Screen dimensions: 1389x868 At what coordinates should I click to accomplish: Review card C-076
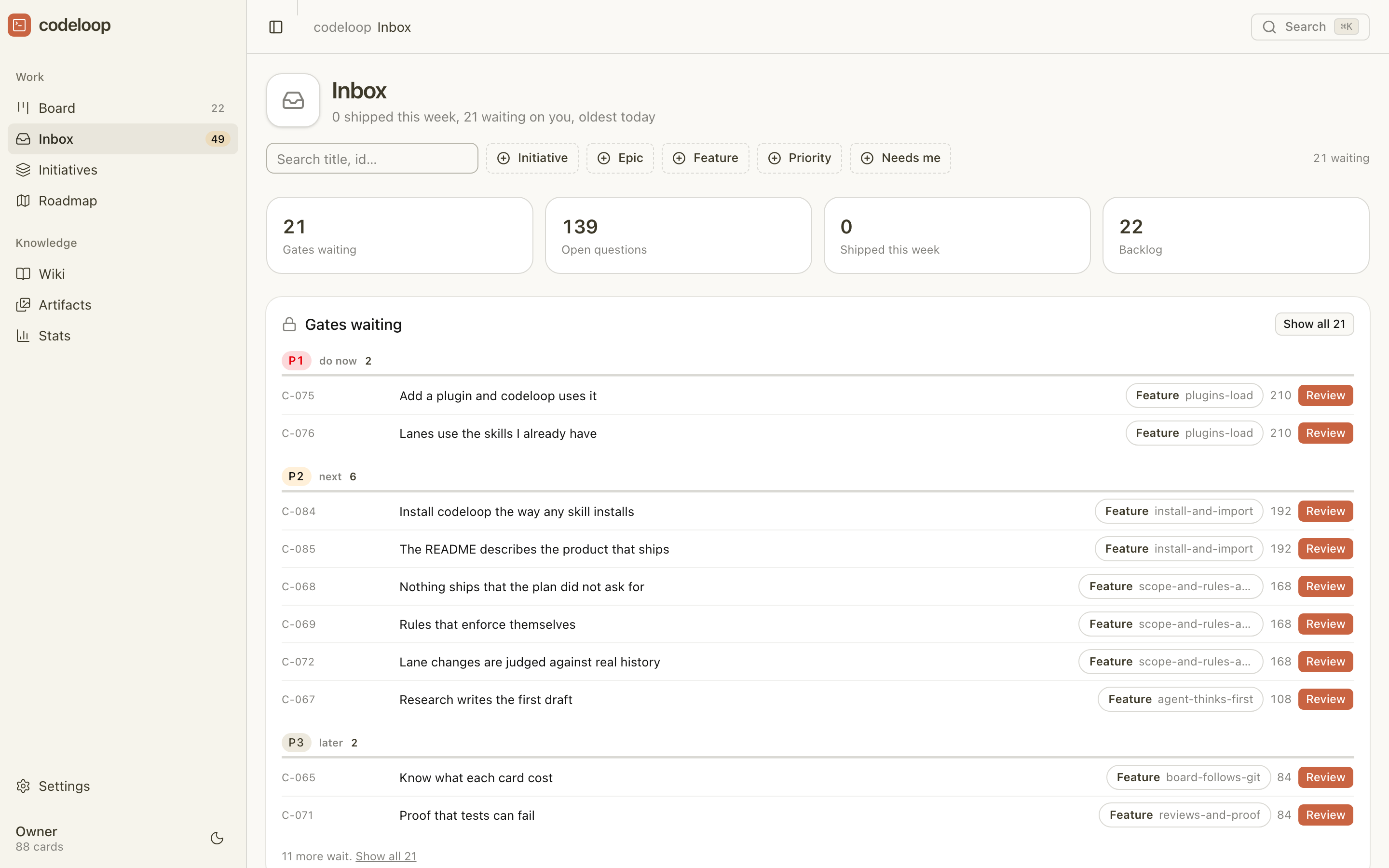coord(1325,433)
